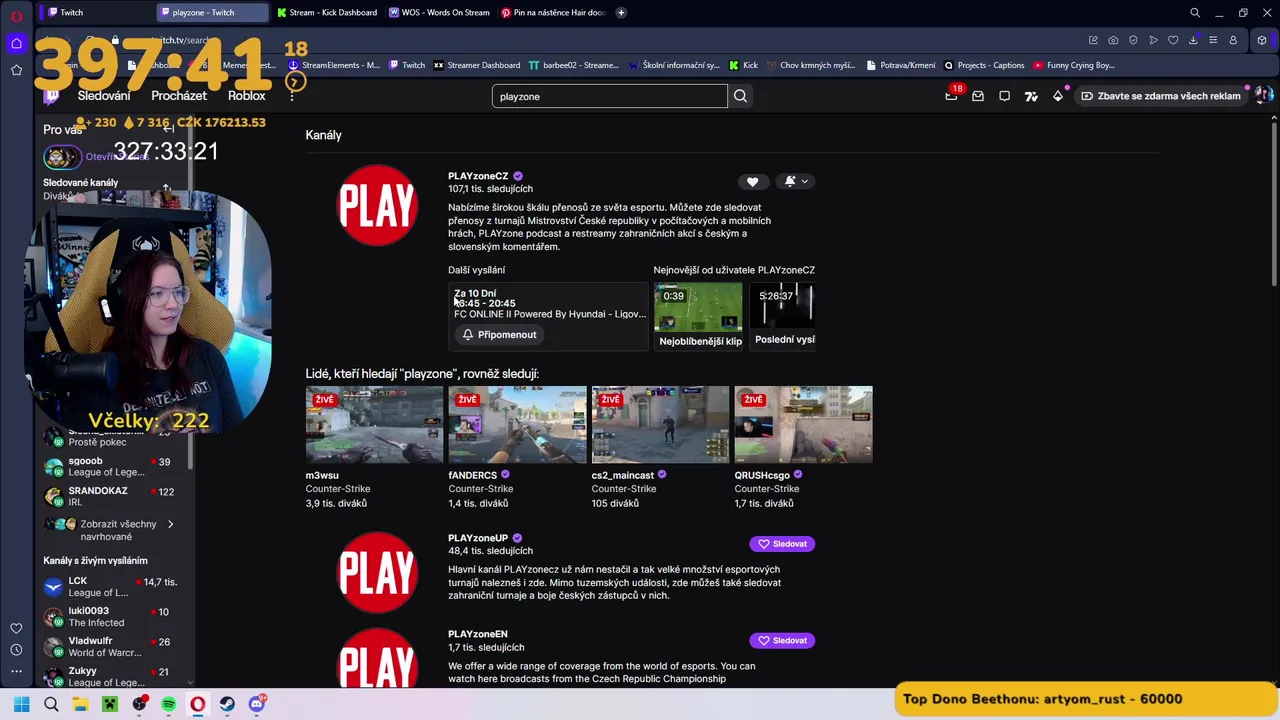Screen dimensions: 1280x720
Task: Switch to the Pinterest Hair tab
Action: pos(552,13)
